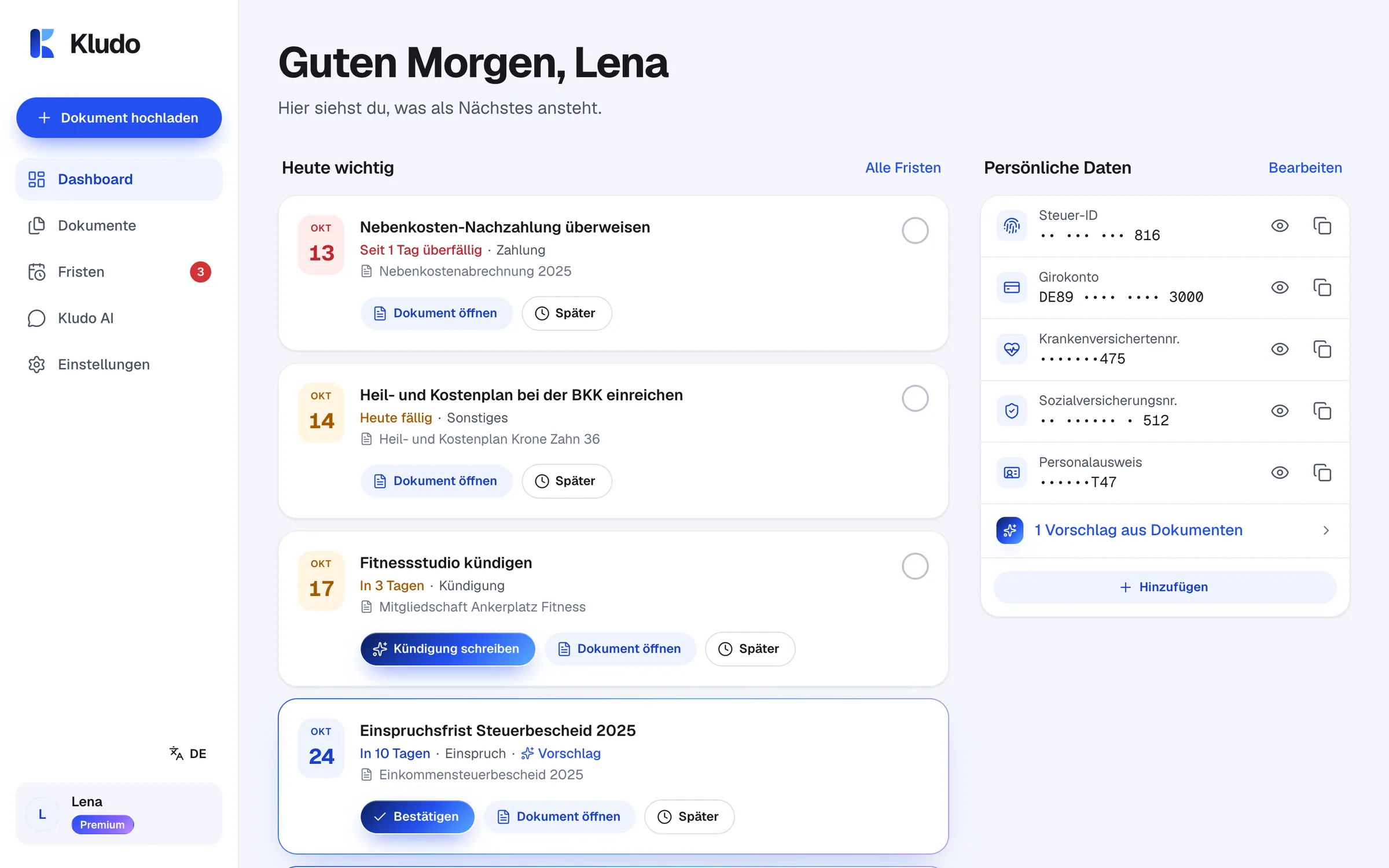The image size is (1389, 868).
Task: Copy the Girokonto IBAN
Action: click(1322, 288)
